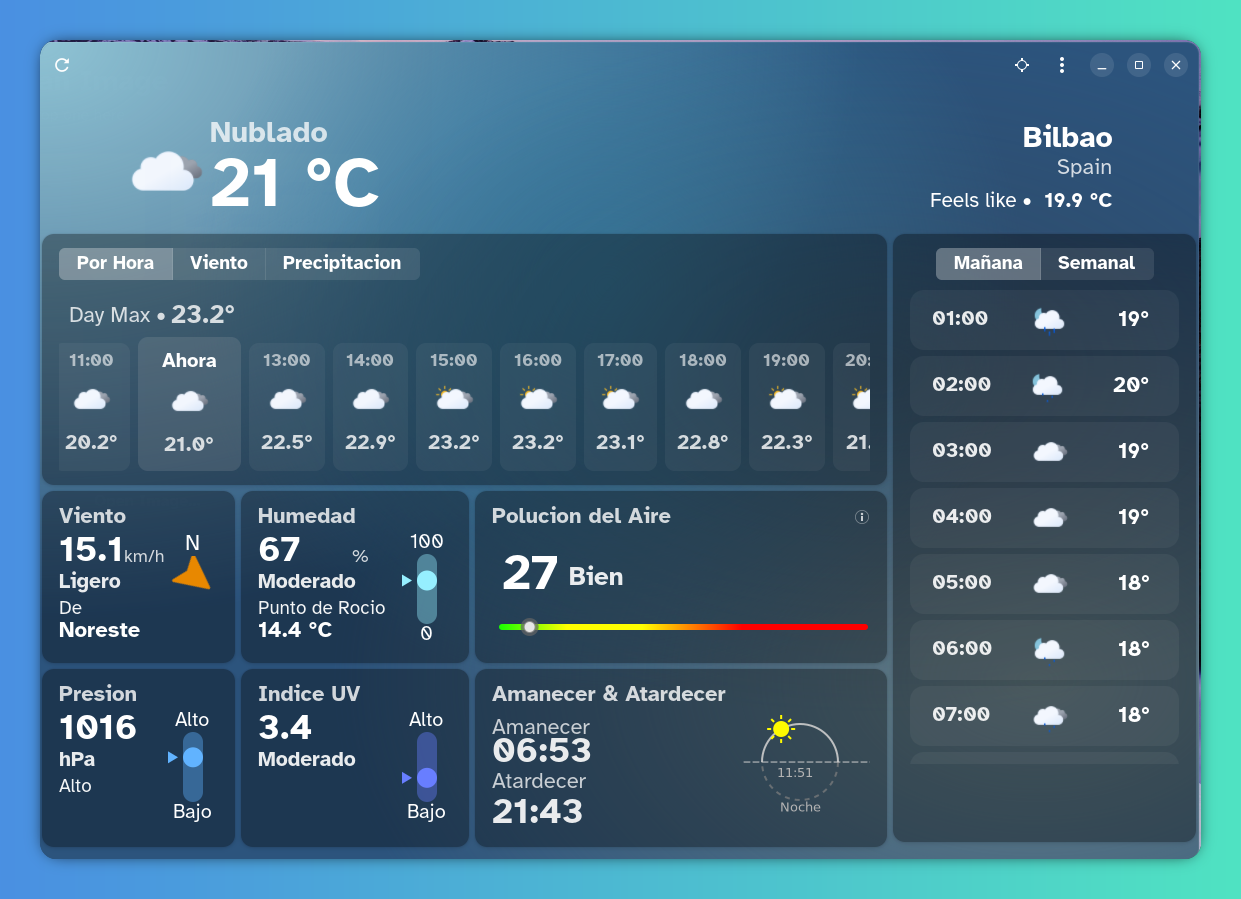Click the Bilbao location name
The image size is (1241, 899).
1067,137
